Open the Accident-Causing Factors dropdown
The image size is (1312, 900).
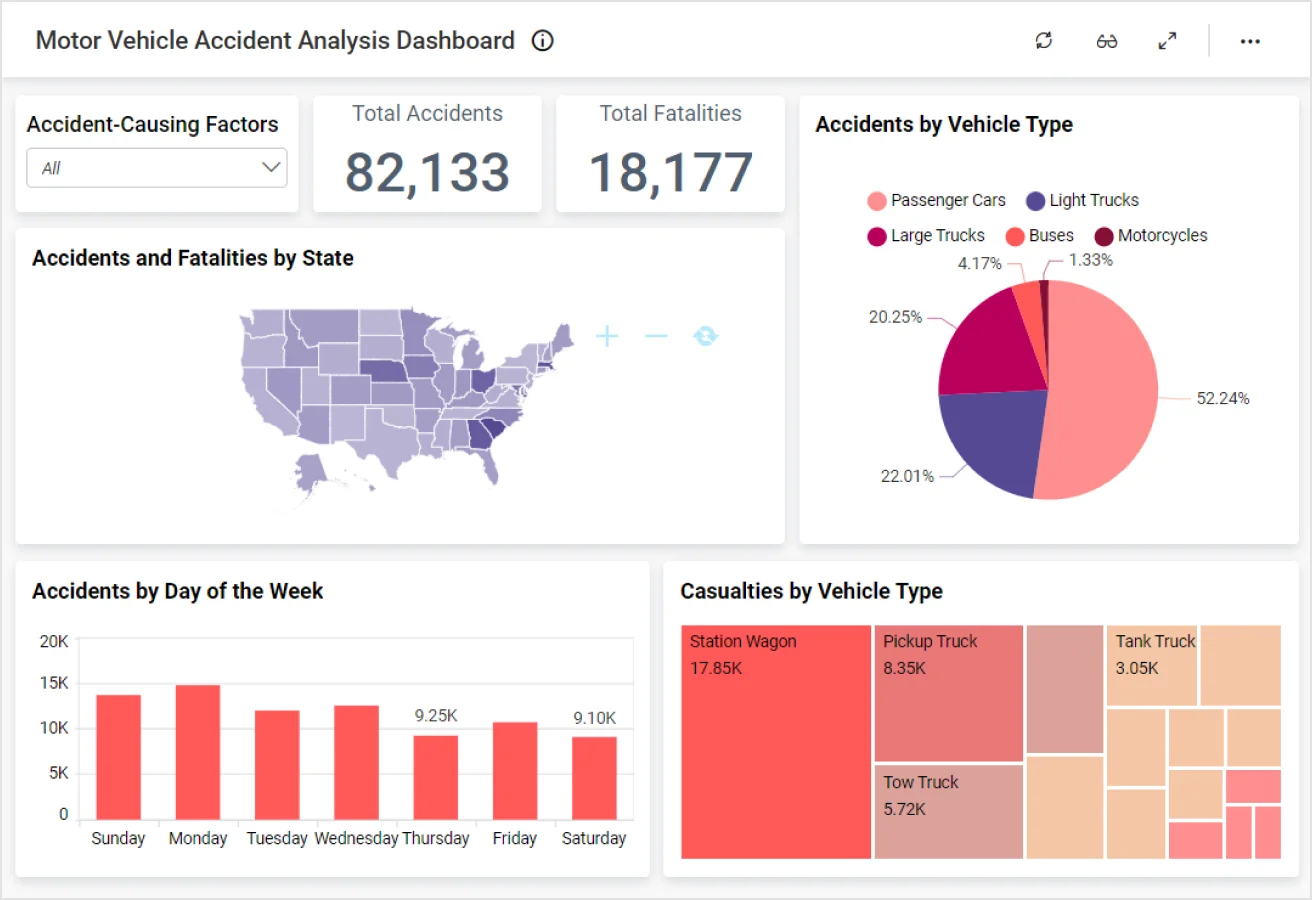tap(157, 168)
